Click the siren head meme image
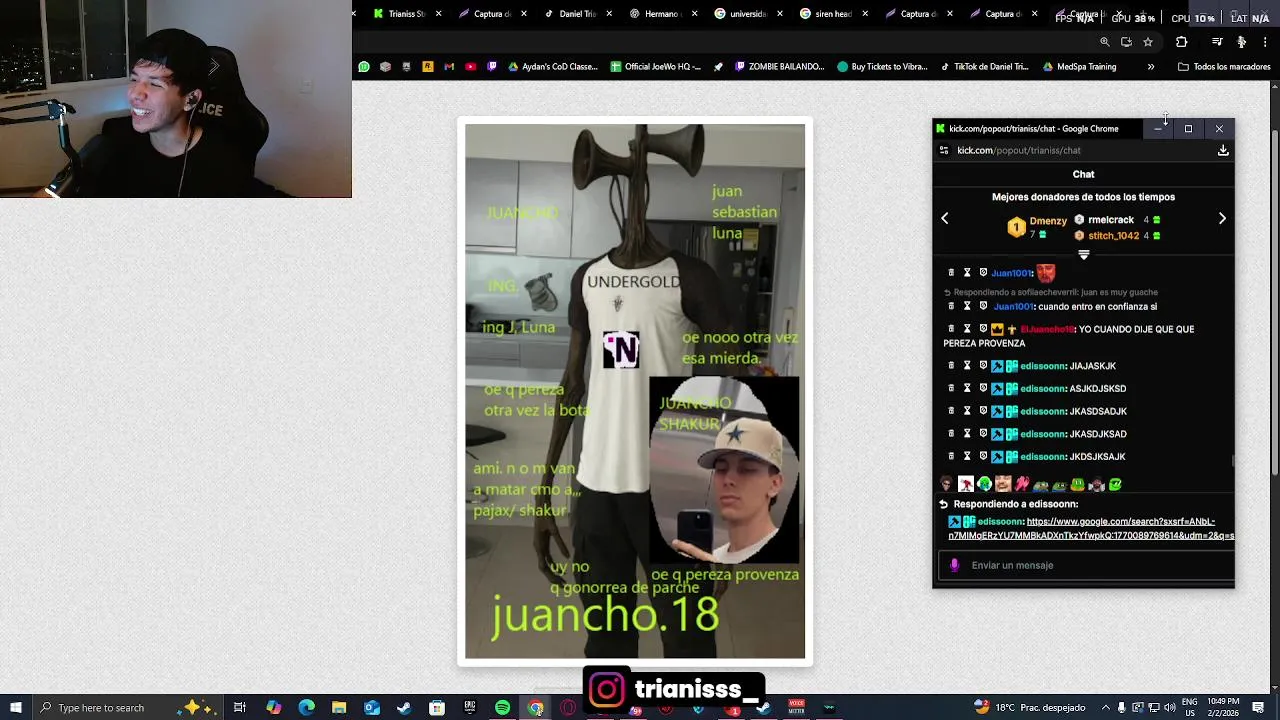Viewport: 1280px width, 720px height. point(635,392)
